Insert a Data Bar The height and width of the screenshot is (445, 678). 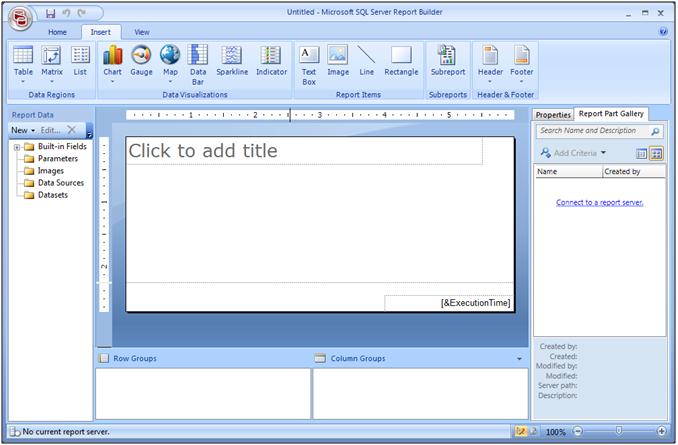point(198,65)
